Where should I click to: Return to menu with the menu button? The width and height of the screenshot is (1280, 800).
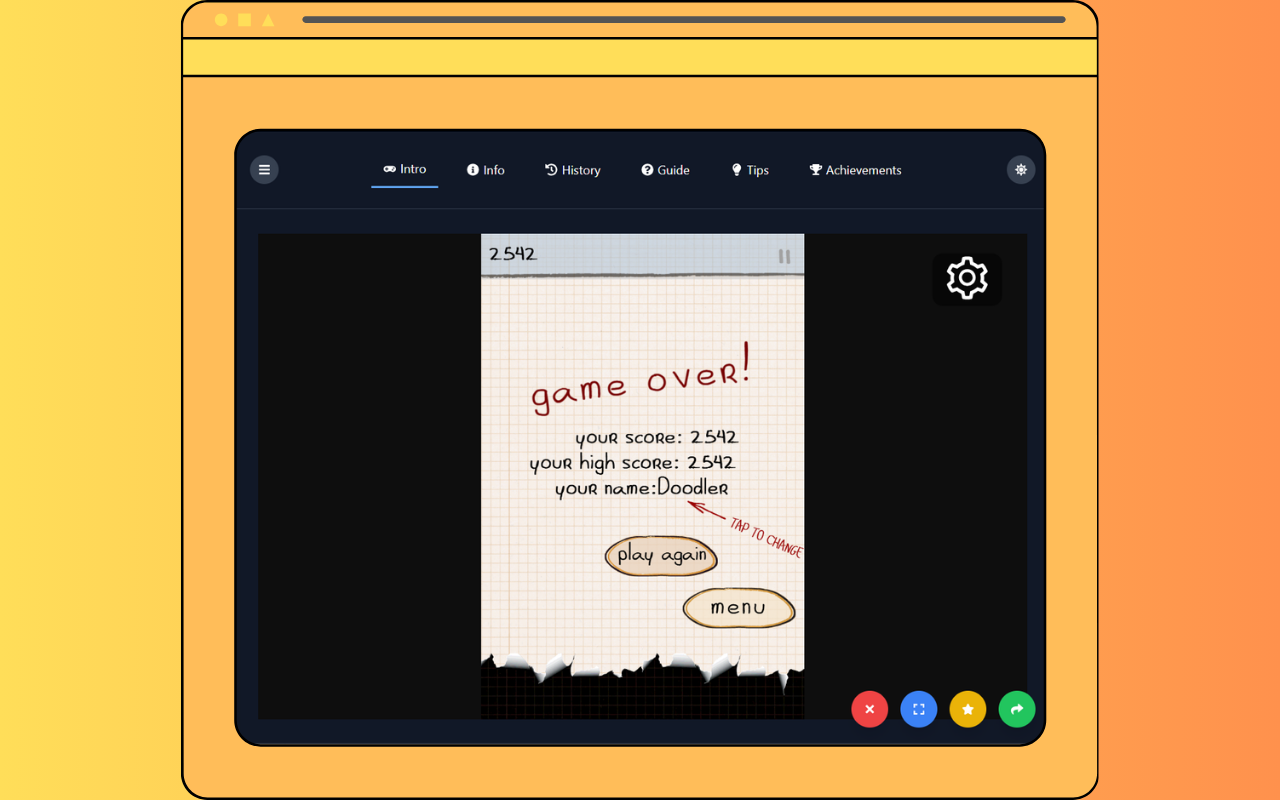pos(738,608)
